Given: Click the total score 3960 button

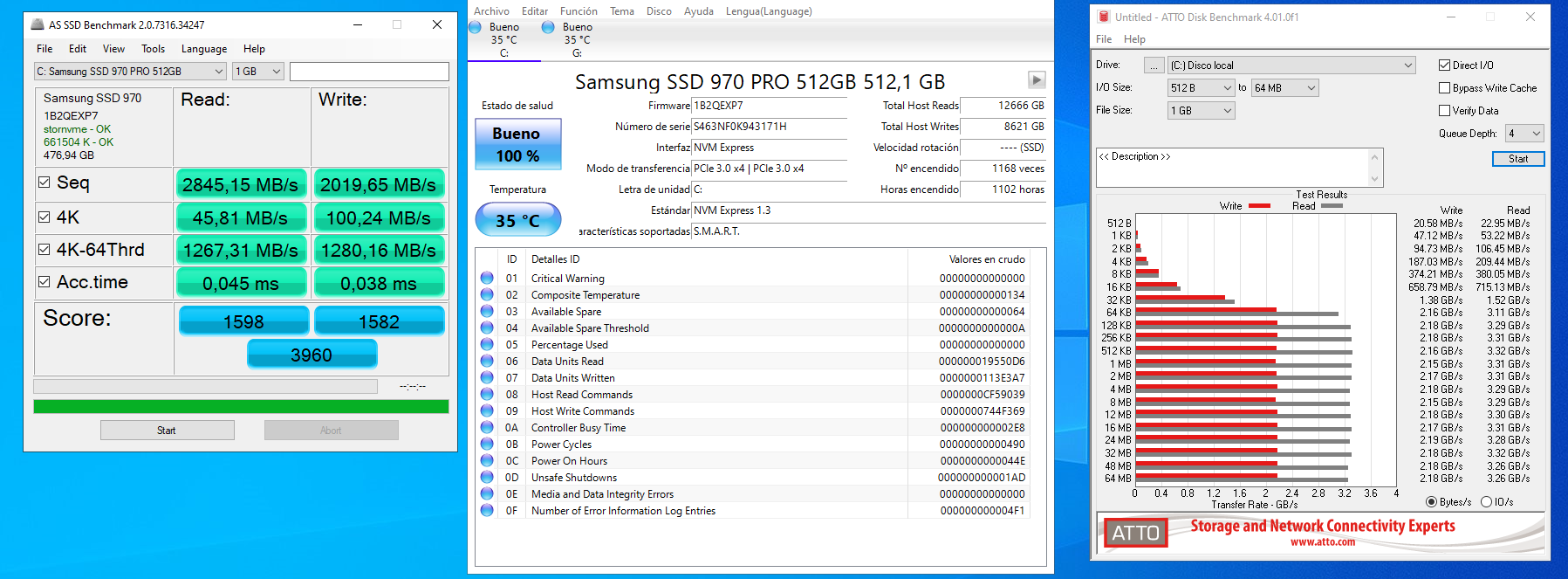Looking at the screenshot, I should 312,355.
